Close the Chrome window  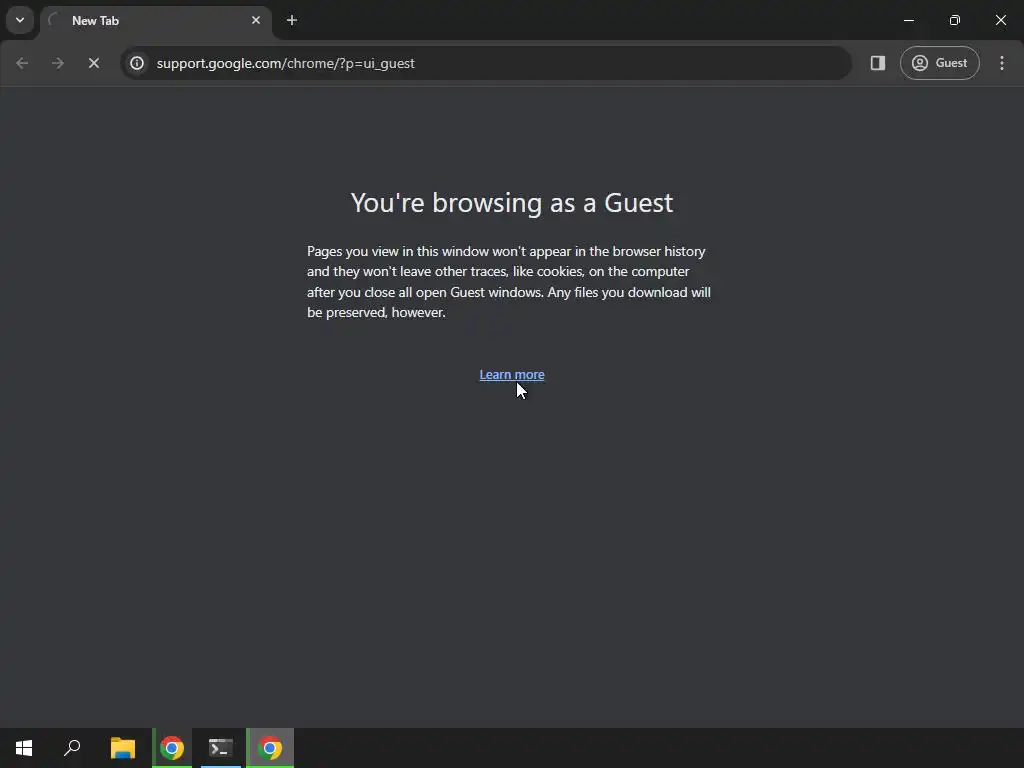(x=1000, y=20)
